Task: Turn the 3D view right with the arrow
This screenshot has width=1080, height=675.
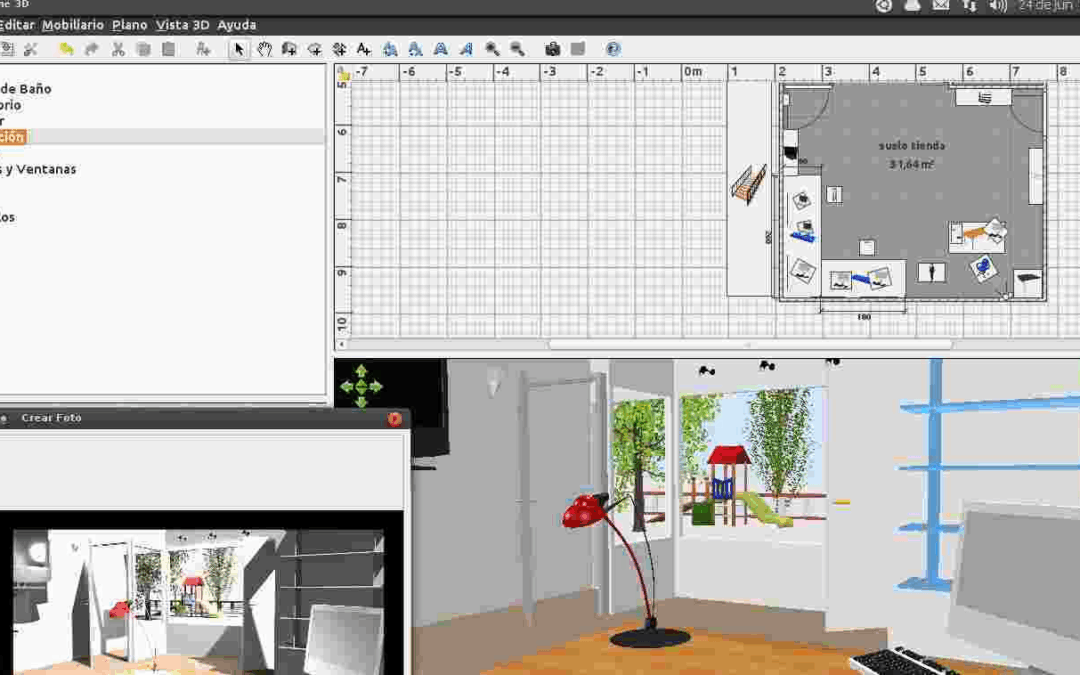Action: click(376, 386)
